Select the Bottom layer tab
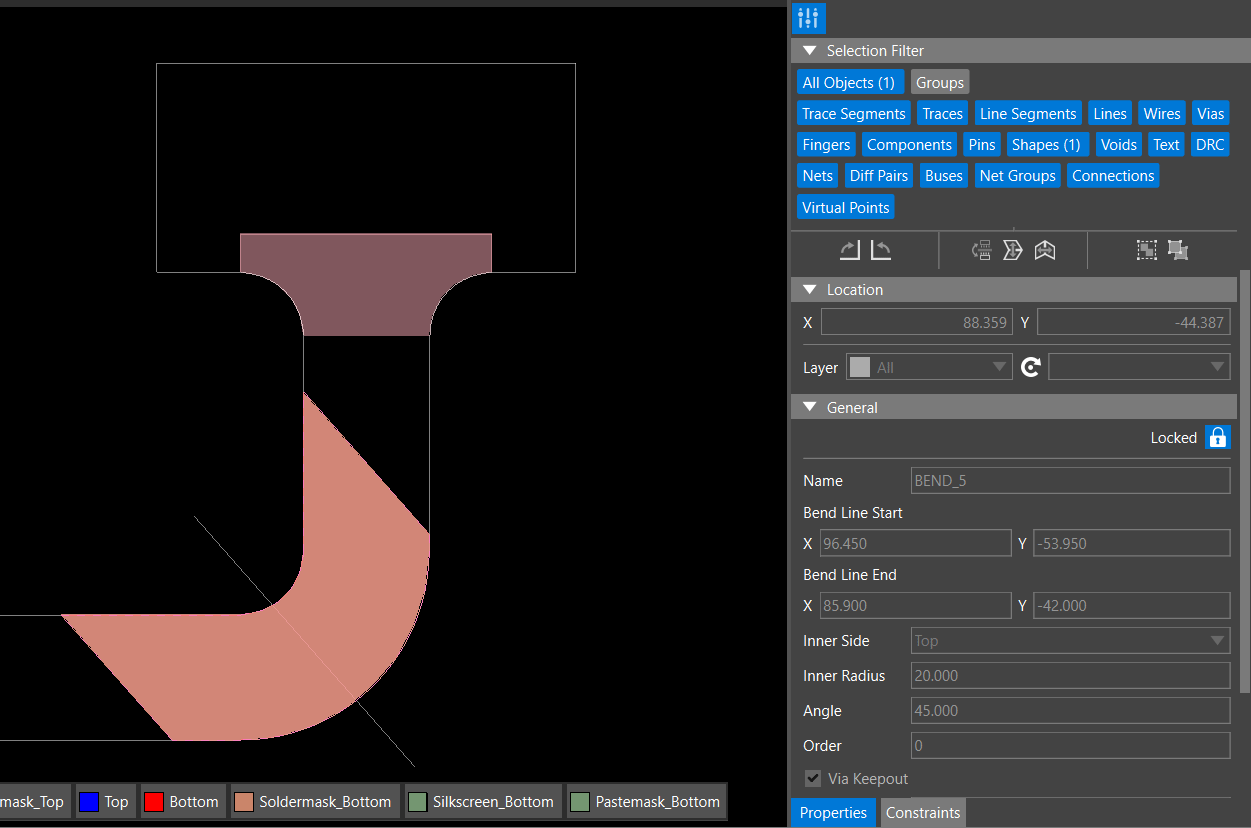 coord(181,801)
